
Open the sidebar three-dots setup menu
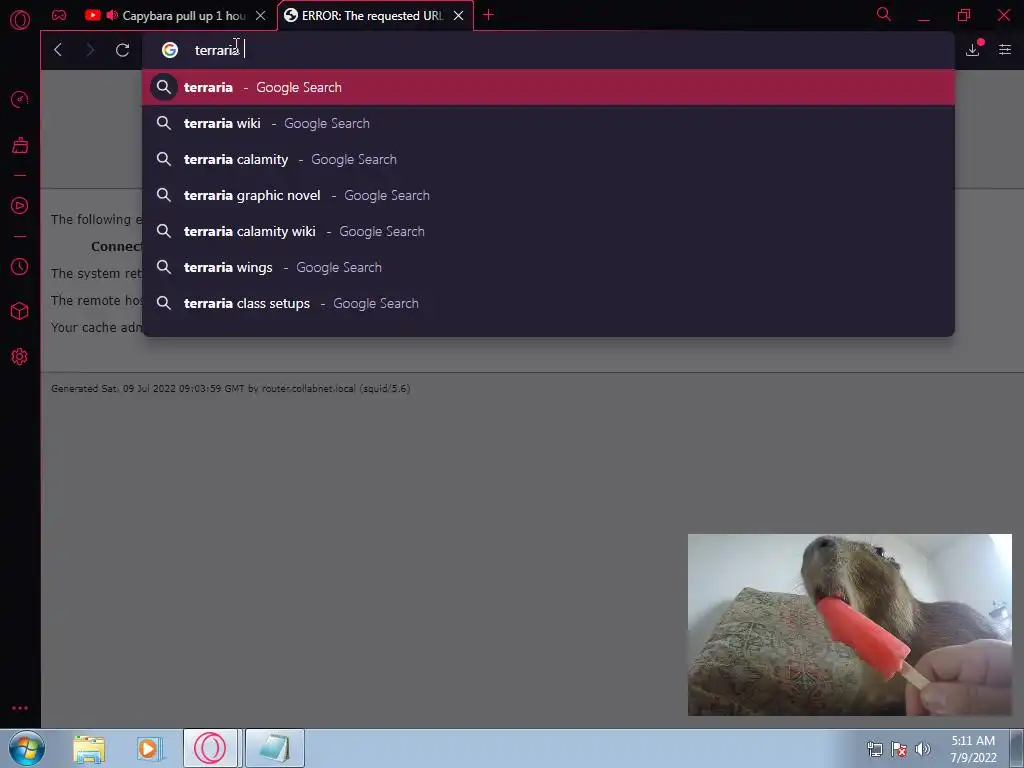coord(20,708)
